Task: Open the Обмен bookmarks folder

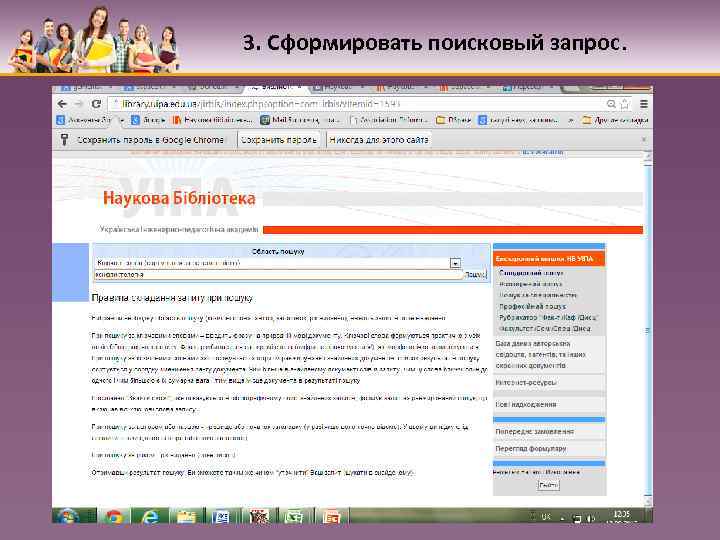Action: click(x=454, y=120)
